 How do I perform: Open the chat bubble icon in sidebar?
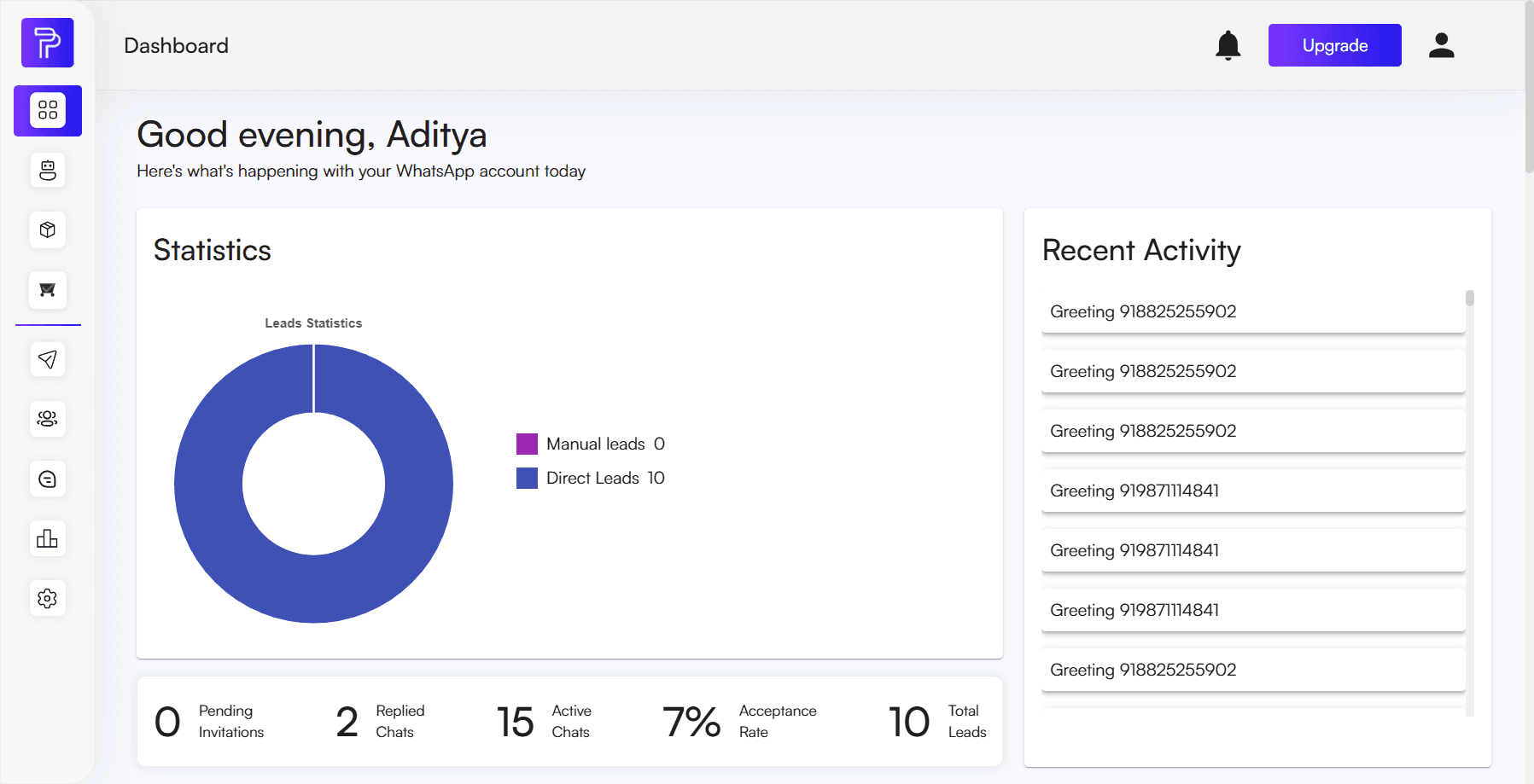[x=48, y=479]
